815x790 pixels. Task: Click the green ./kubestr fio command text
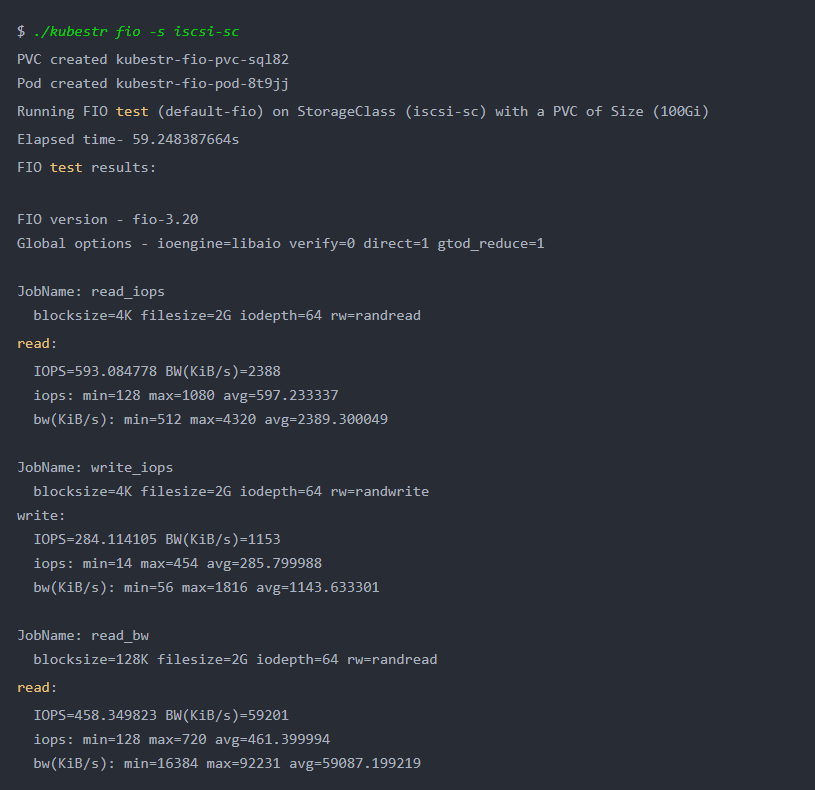point(136,32)
